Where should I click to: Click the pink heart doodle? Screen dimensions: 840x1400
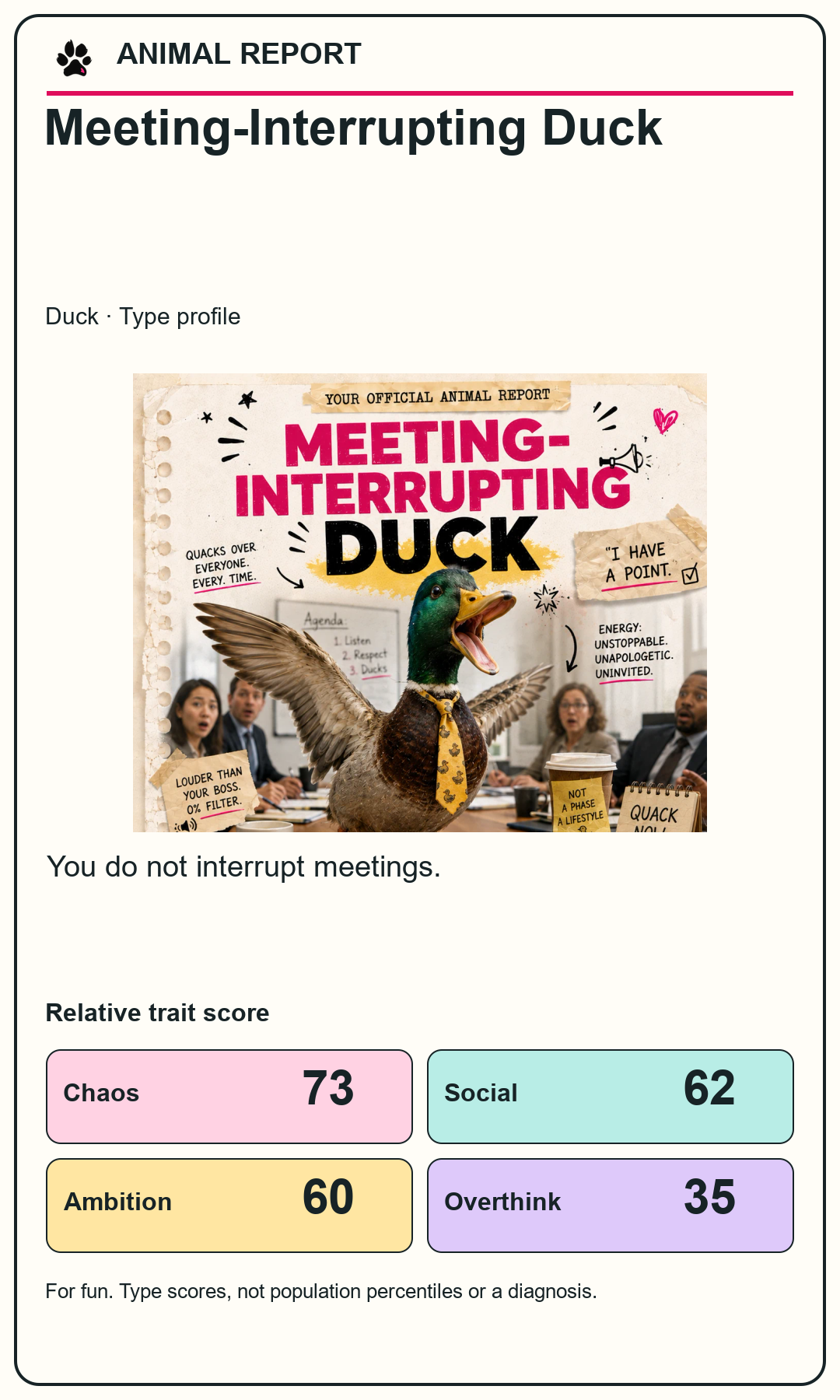(x=665, y=420)
